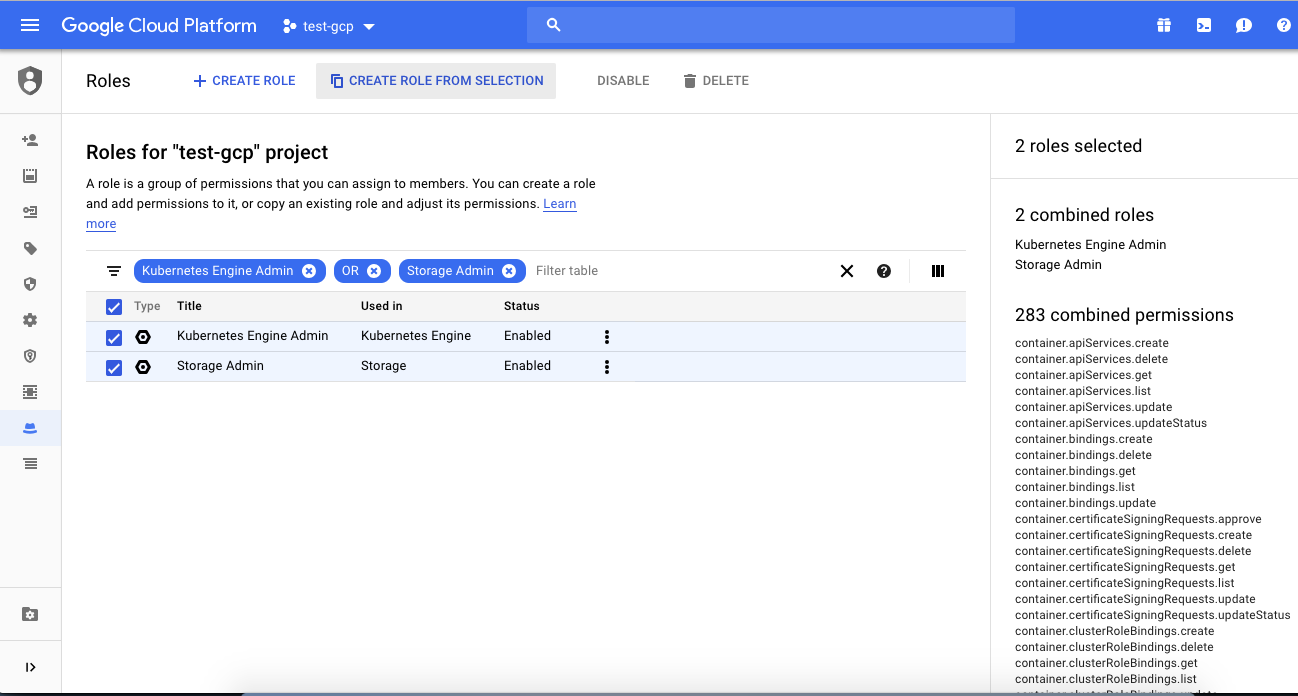Image resolution: width=1298 pixels, height=696 pixels.
Task: Clear all filters with the X icon
Action: (x=847, y=271)
